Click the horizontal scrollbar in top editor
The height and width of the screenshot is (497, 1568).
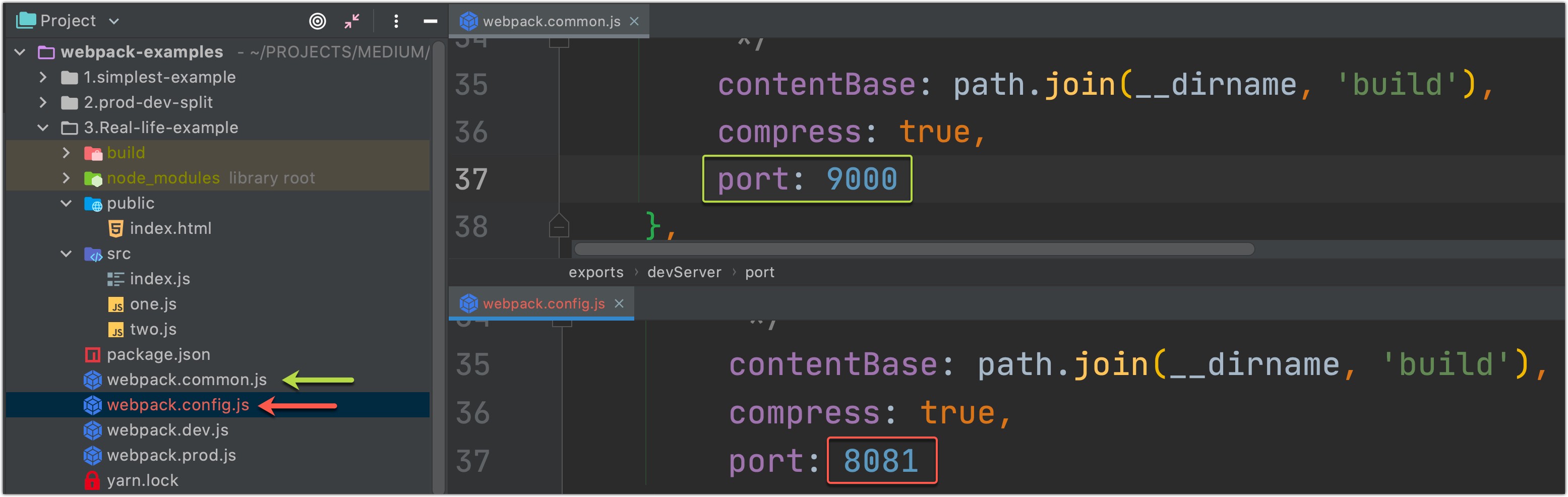click(914, 249)
